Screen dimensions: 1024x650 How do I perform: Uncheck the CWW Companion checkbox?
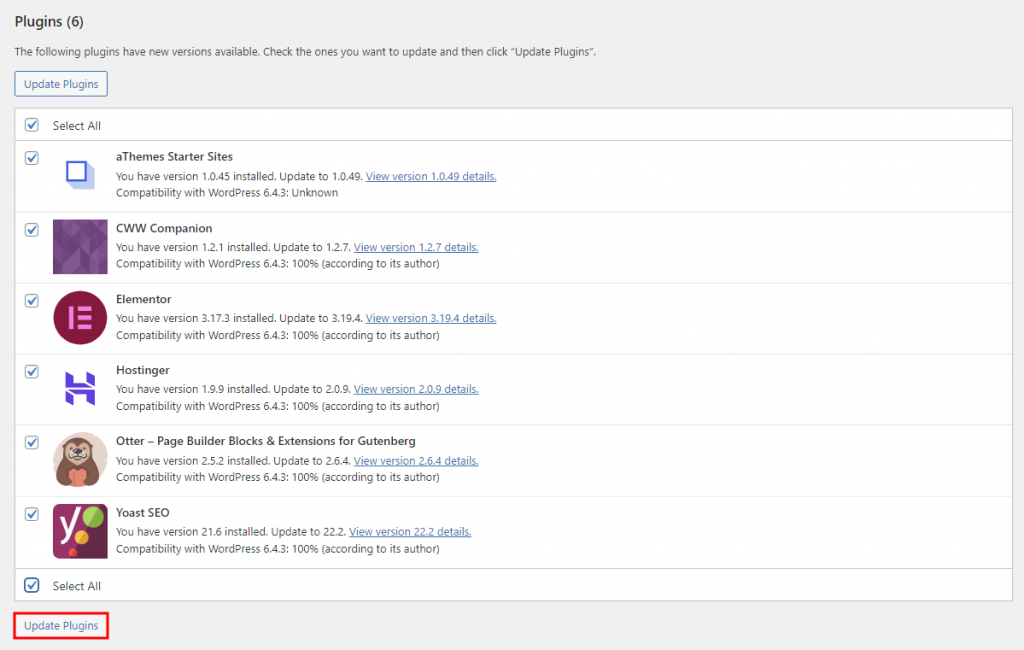[32, 229]
